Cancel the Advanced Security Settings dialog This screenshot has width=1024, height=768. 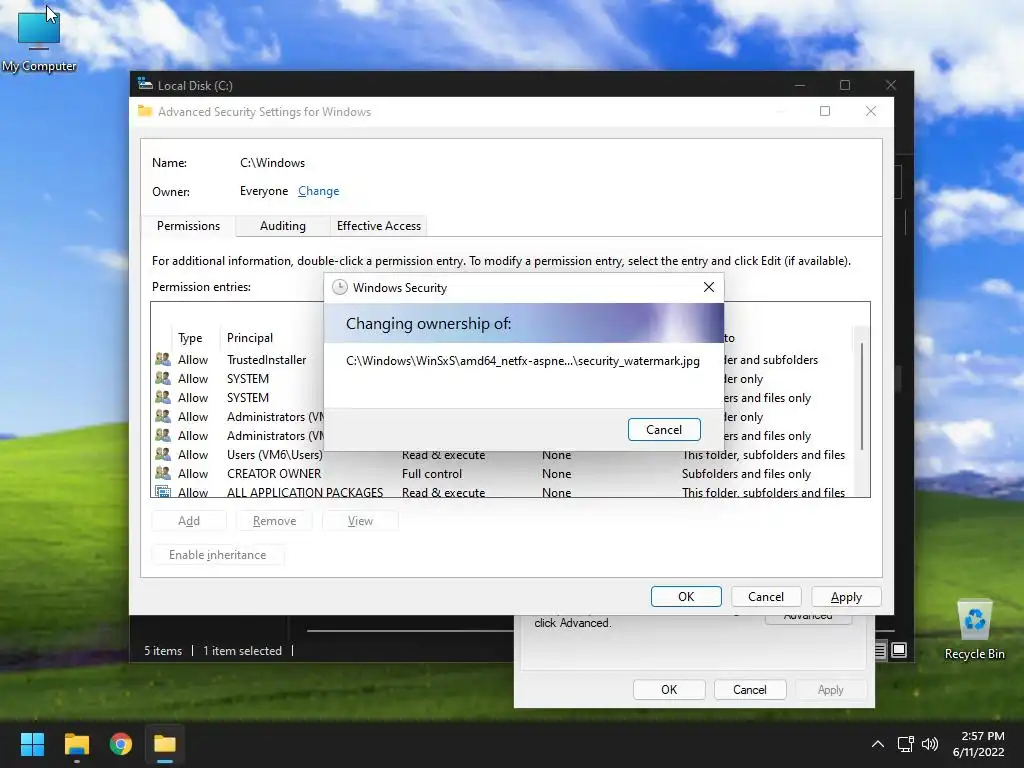point(765,596)
